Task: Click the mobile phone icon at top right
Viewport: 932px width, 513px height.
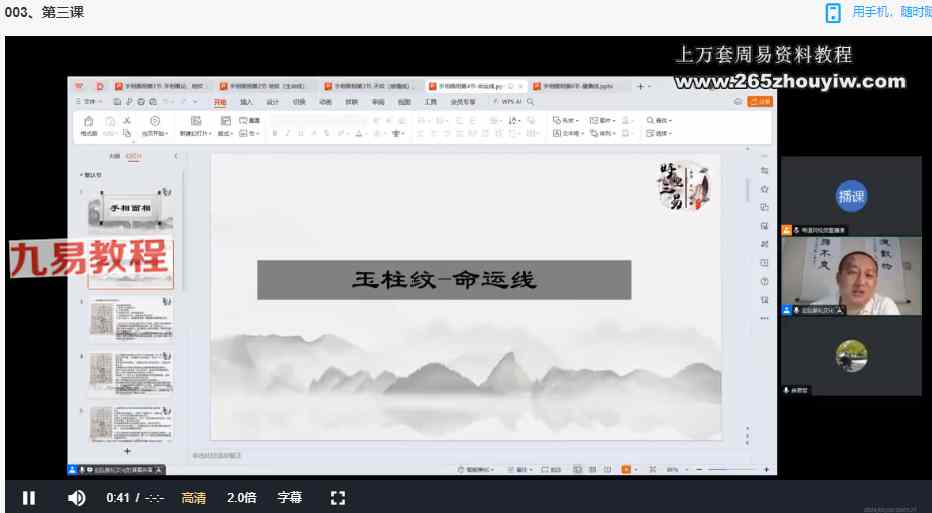Action: [x=832, y=12]
